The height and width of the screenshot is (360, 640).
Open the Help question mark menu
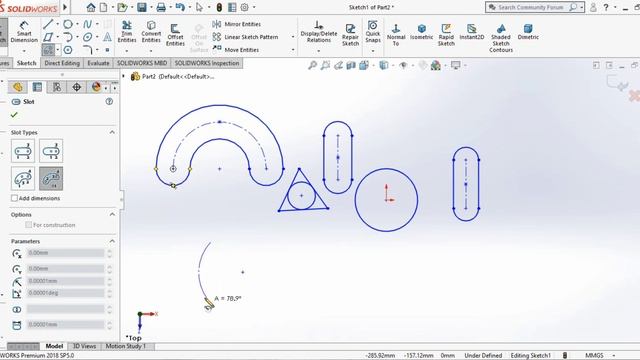606,7
